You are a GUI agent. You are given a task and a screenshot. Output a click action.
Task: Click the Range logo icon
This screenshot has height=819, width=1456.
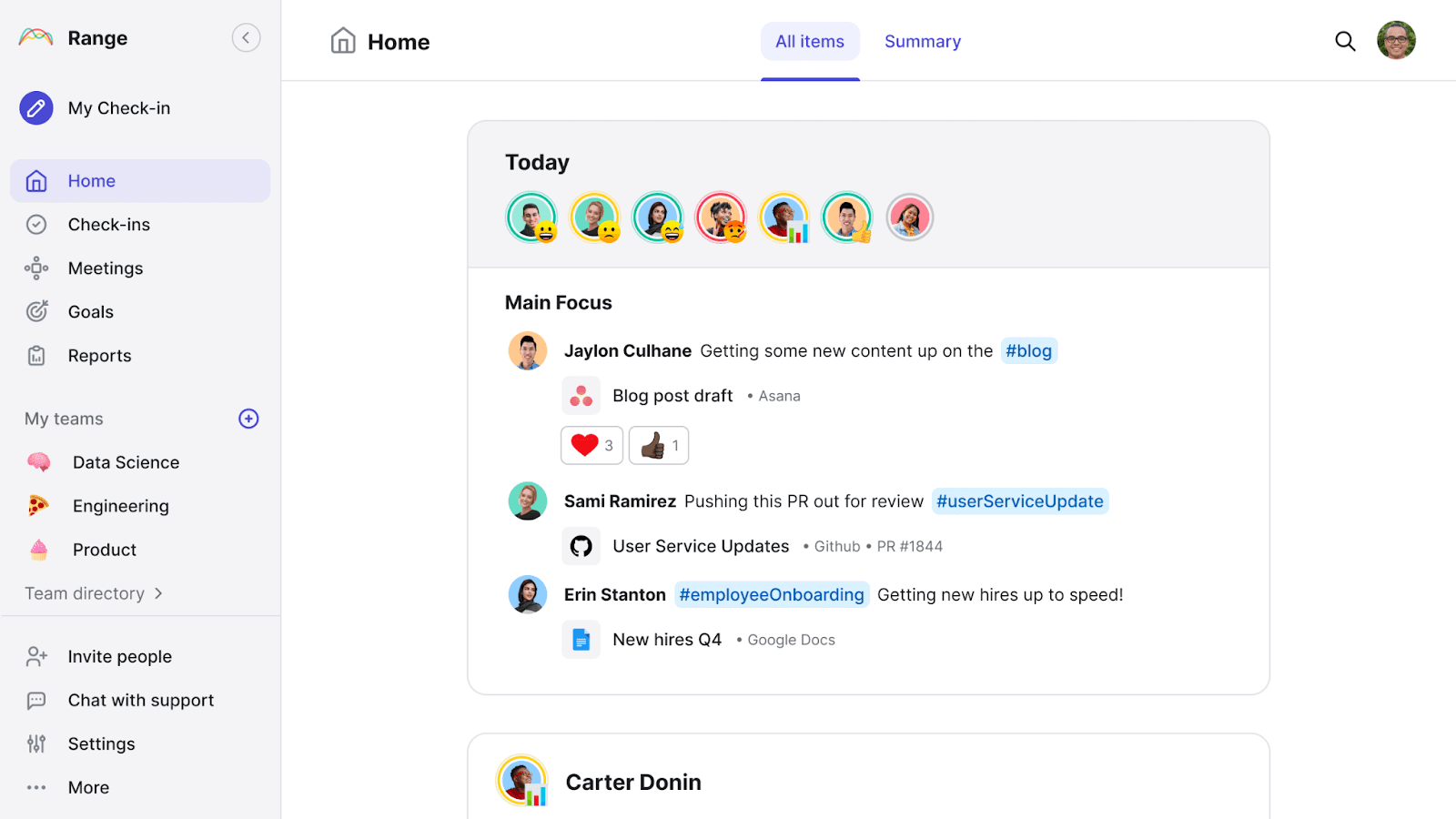pos(36,37)
